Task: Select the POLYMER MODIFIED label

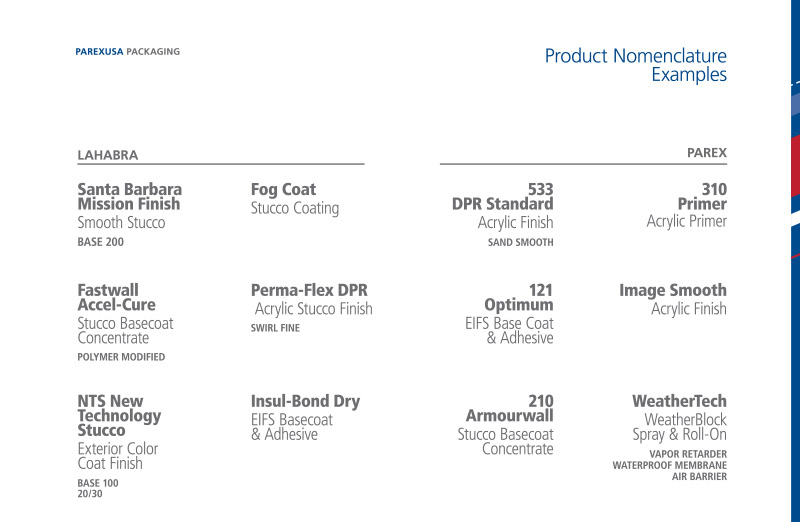Action: (x=121, y=357)
